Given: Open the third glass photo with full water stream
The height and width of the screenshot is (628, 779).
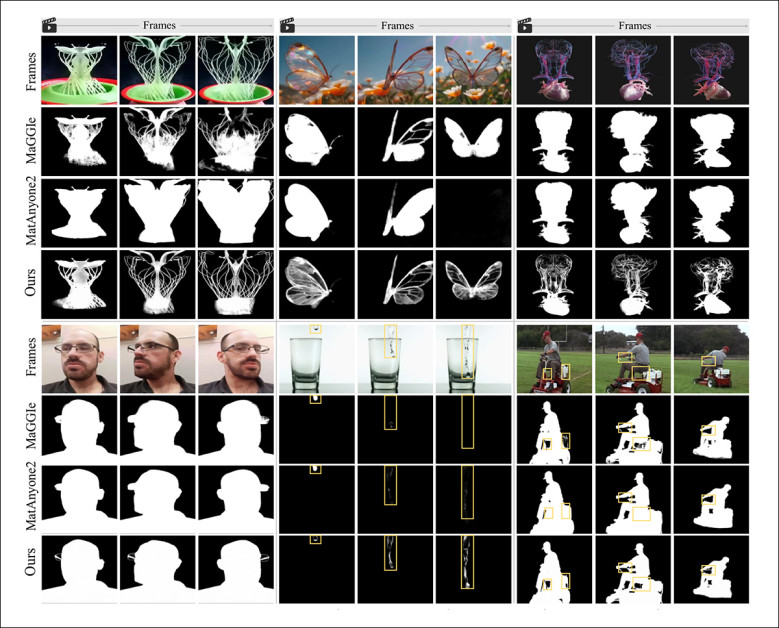Looking at the screenshot, I should [473, 359].
